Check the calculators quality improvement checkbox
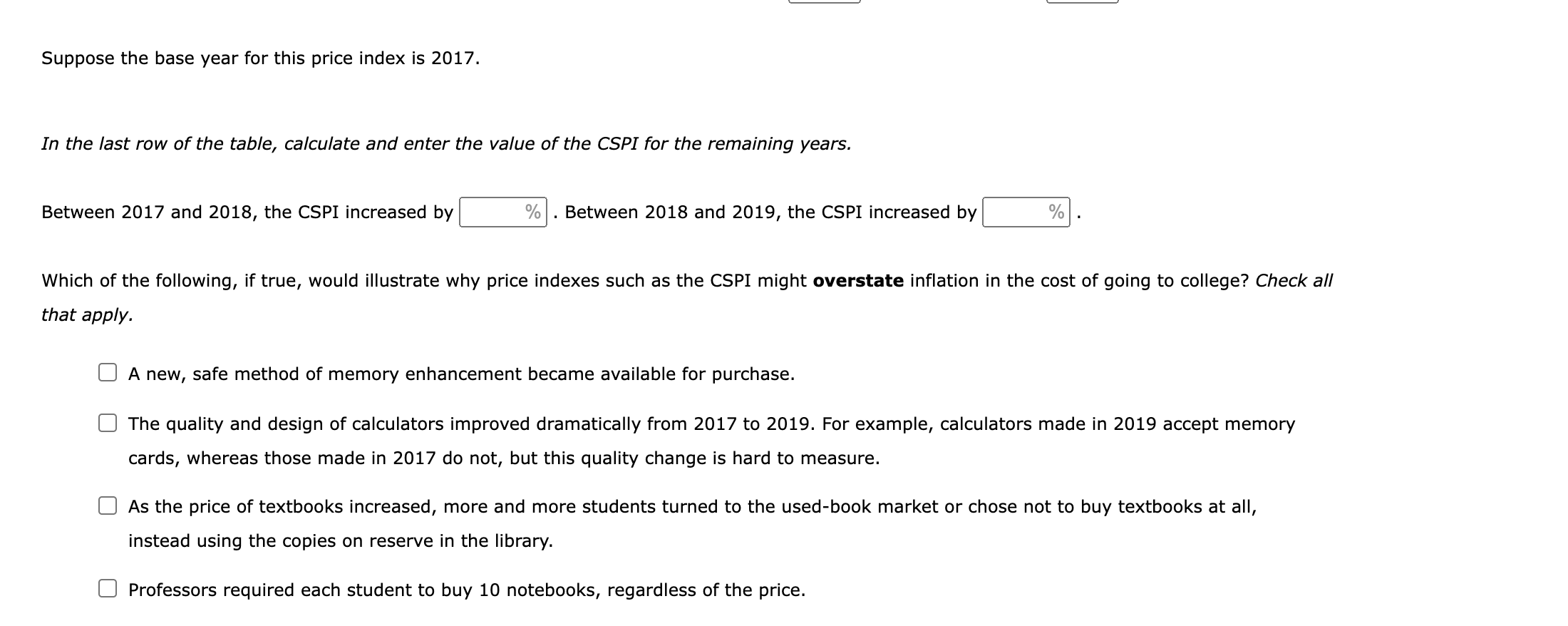The height and width of the screenshot is (626, 1568). coord(108,423)
